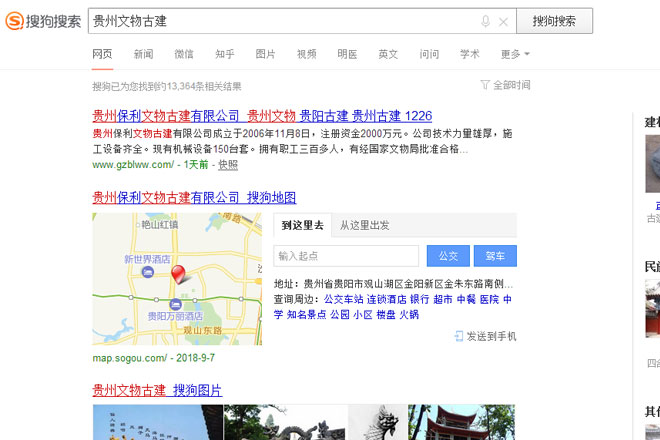This screenshot has height=440, width=660.
Task: Search nearby 医院
Action: 489,299
